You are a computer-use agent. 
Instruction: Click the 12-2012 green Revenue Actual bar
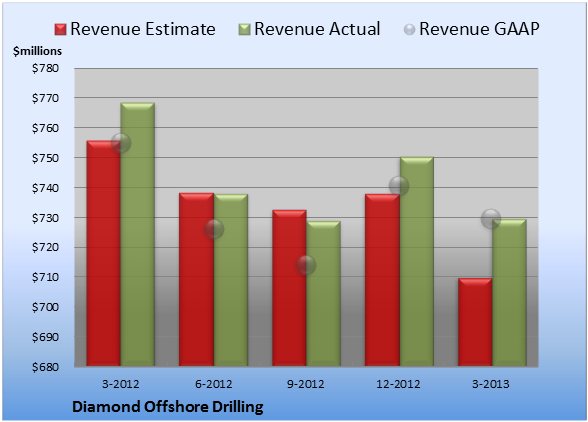click(416, 261)
